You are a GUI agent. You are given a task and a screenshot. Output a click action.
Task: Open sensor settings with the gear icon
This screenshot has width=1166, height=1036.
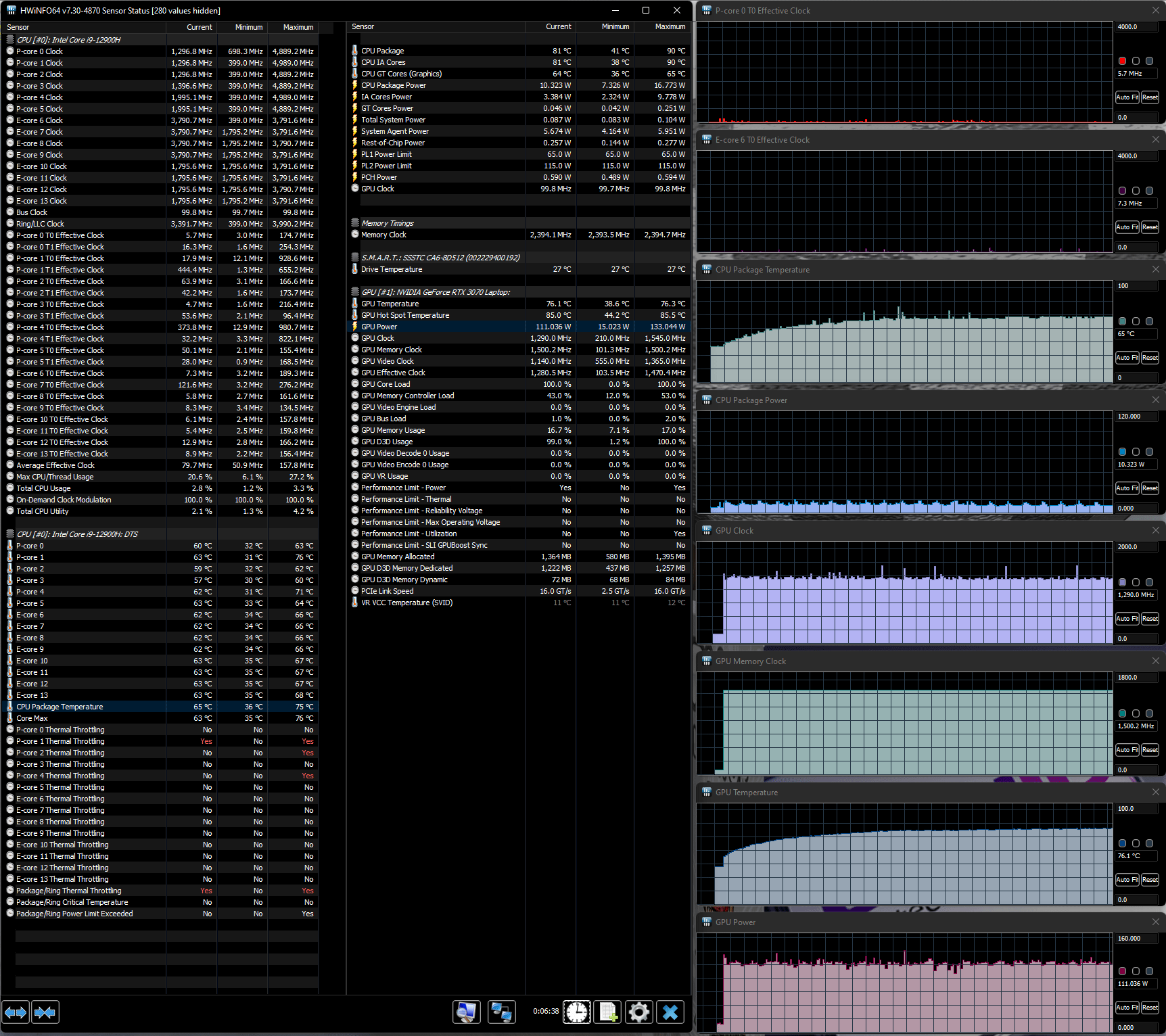[639, 1012]
